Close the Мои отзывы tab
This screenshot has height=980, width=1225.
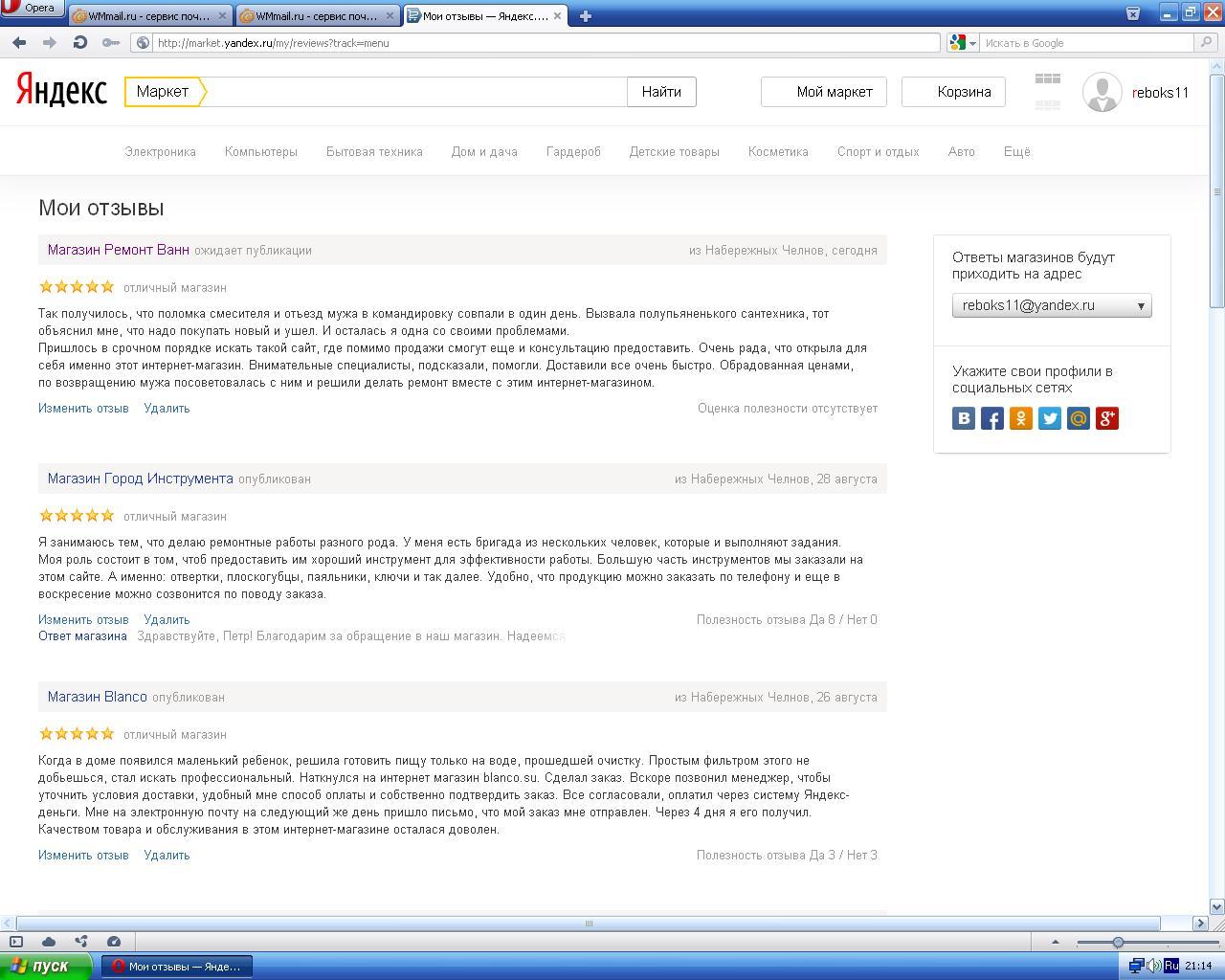point(558,16)
